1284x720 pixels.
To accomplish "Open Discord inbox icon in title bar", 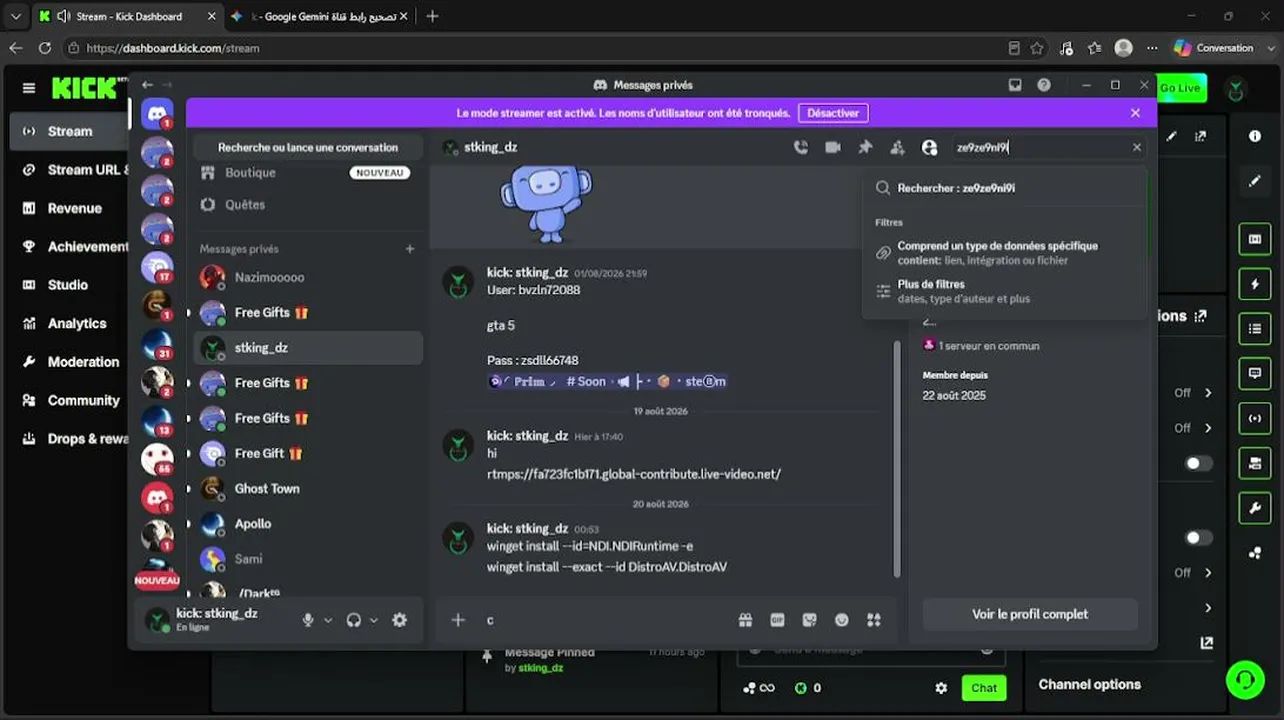I will (x=1015, y=85).
